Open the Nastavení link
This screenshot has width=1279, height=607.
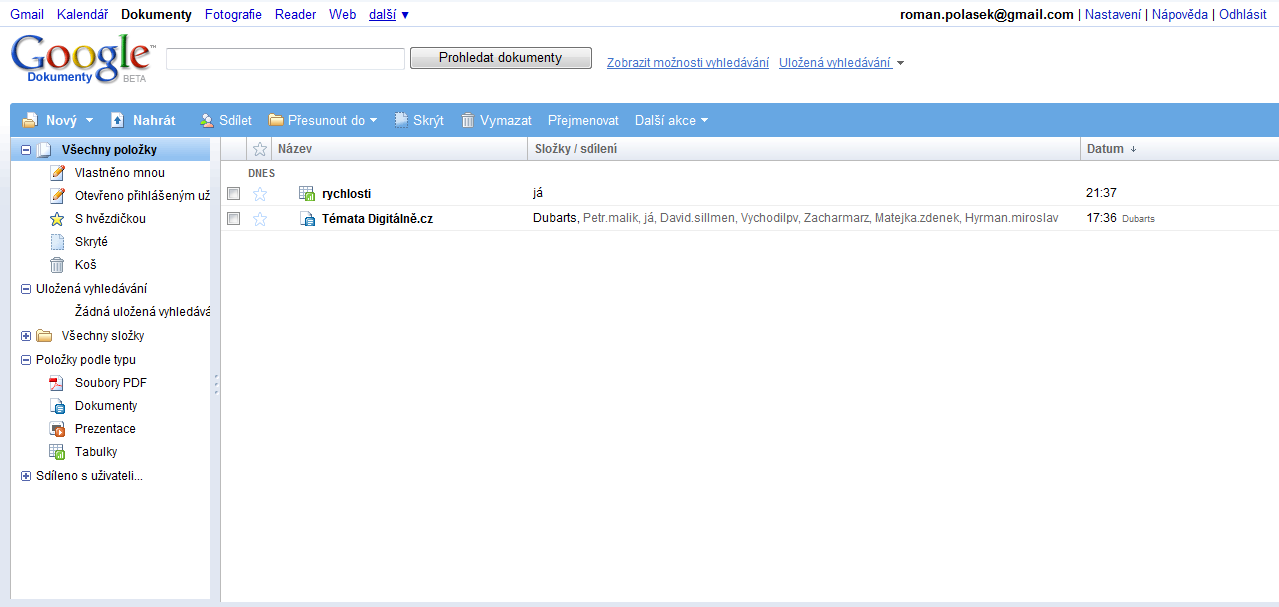1112,14
